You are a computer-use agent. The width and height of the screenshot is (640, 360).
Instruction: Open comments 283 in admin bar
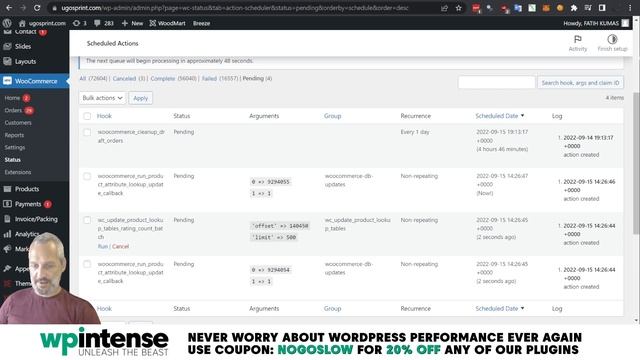click(104, 23)
